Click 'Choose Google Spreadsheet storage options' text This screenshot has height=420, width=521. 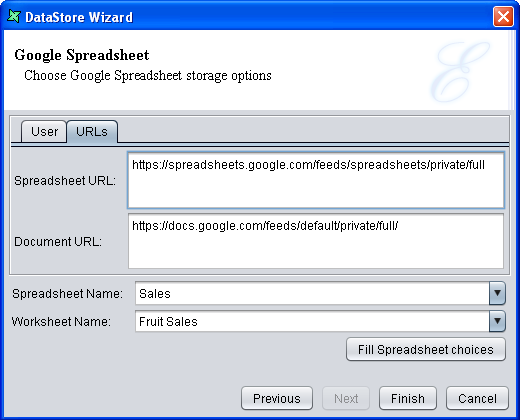point(148,76)
